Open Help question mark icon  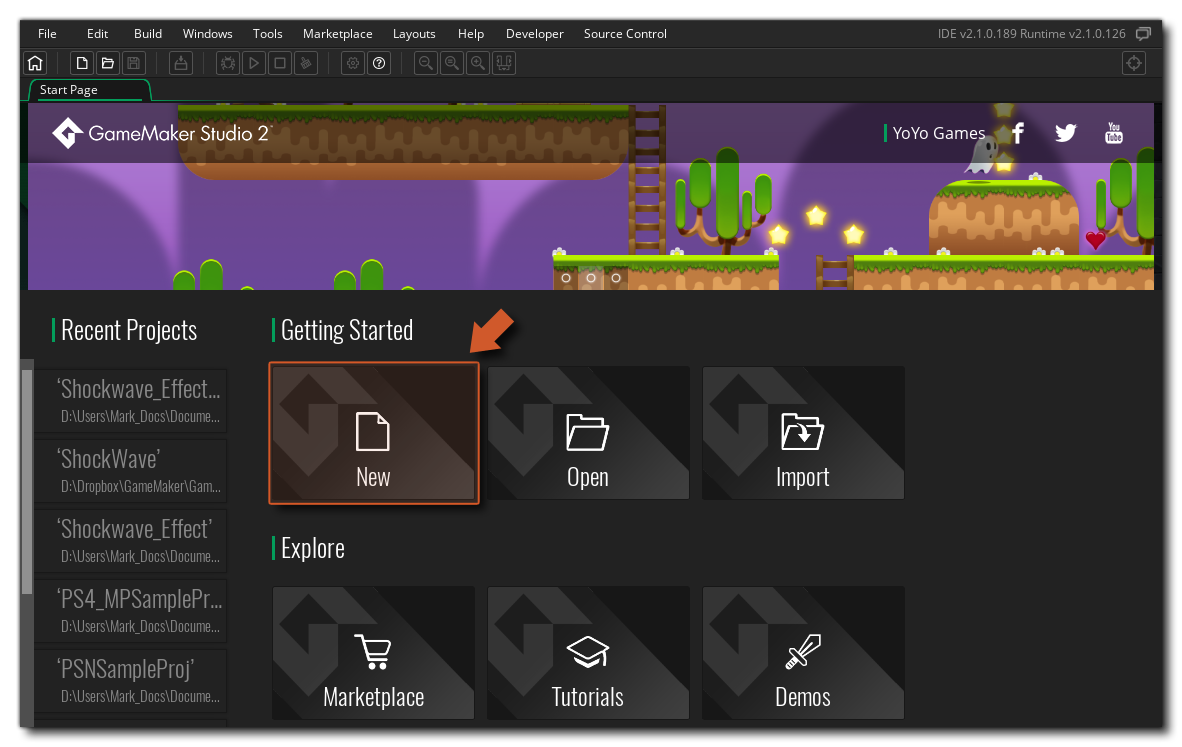pyautogui.click(x=379, y=63)
